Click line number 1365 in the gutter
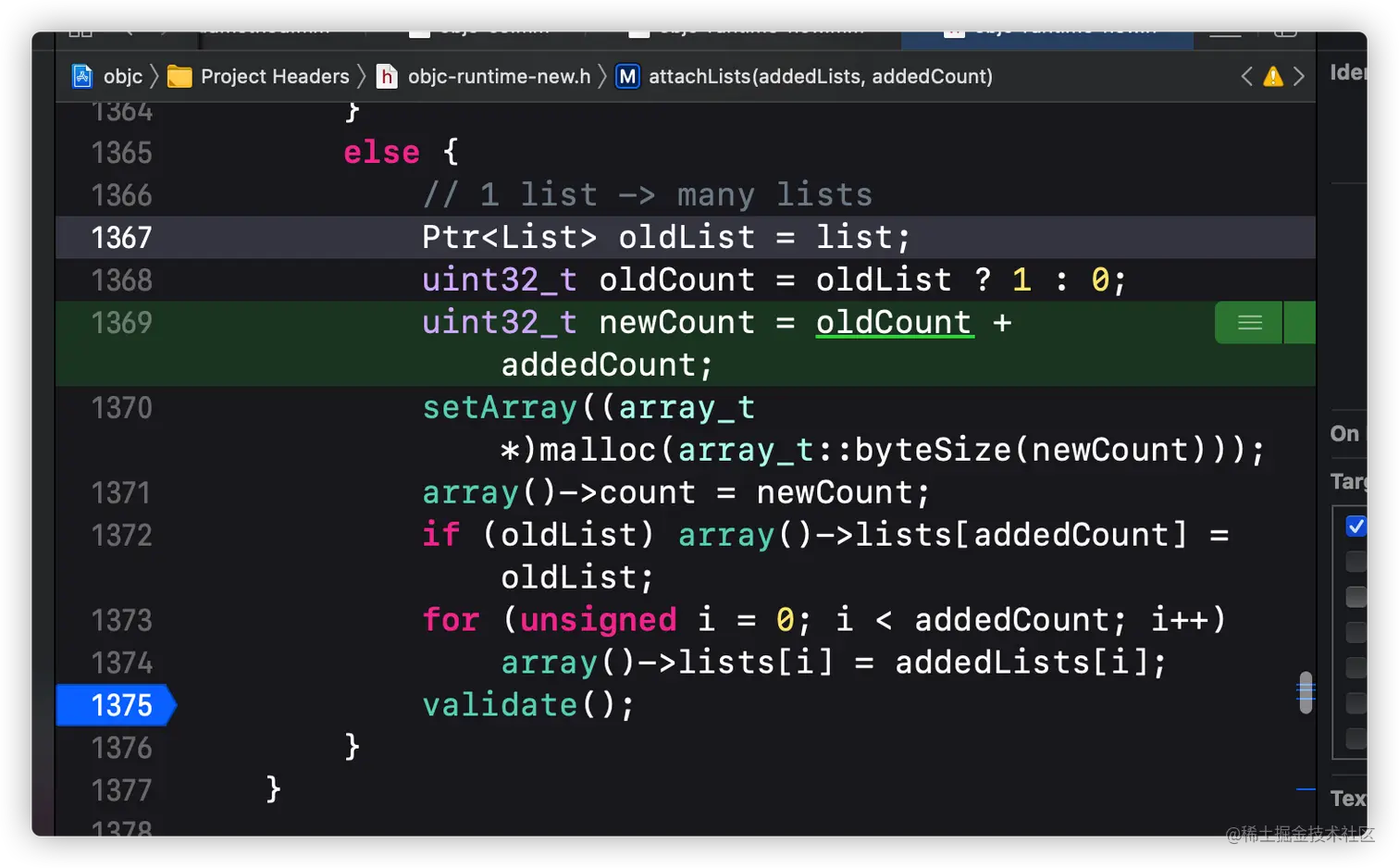 pyautogui.click(x=121, y=153)
